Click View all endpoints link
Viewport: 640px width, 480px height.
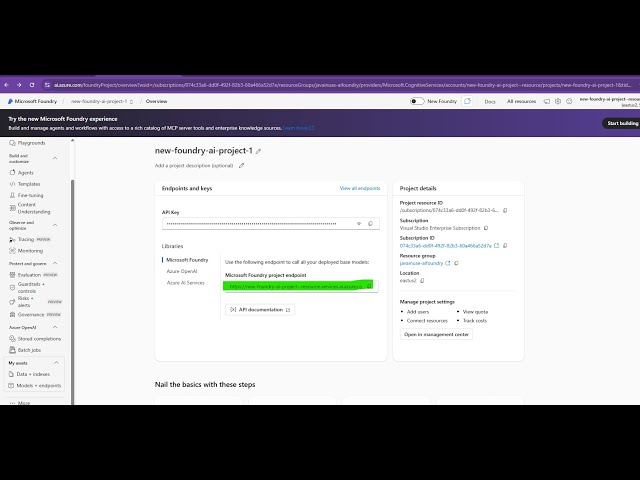pyautogui.click(x=360, y=189)
